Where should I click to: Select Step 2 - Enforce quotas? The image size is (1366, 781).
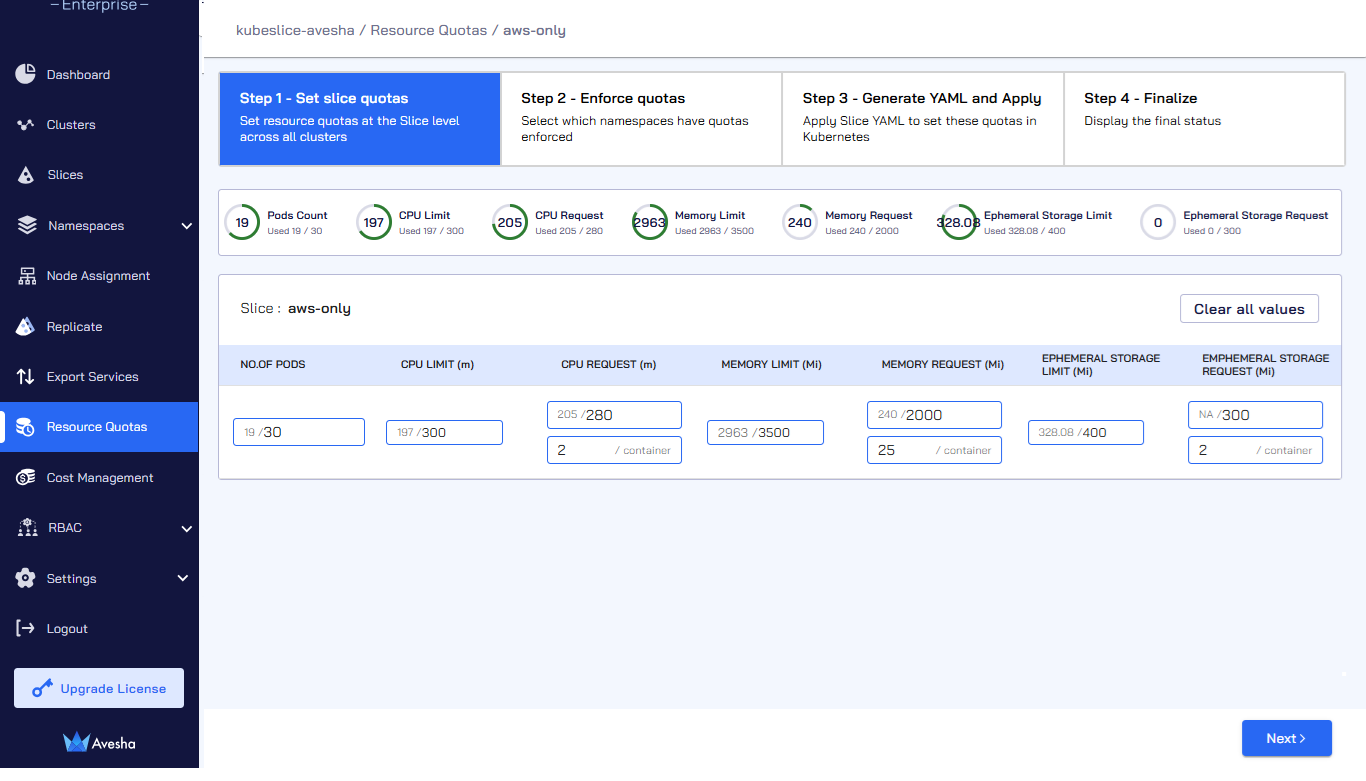point(641,118)
